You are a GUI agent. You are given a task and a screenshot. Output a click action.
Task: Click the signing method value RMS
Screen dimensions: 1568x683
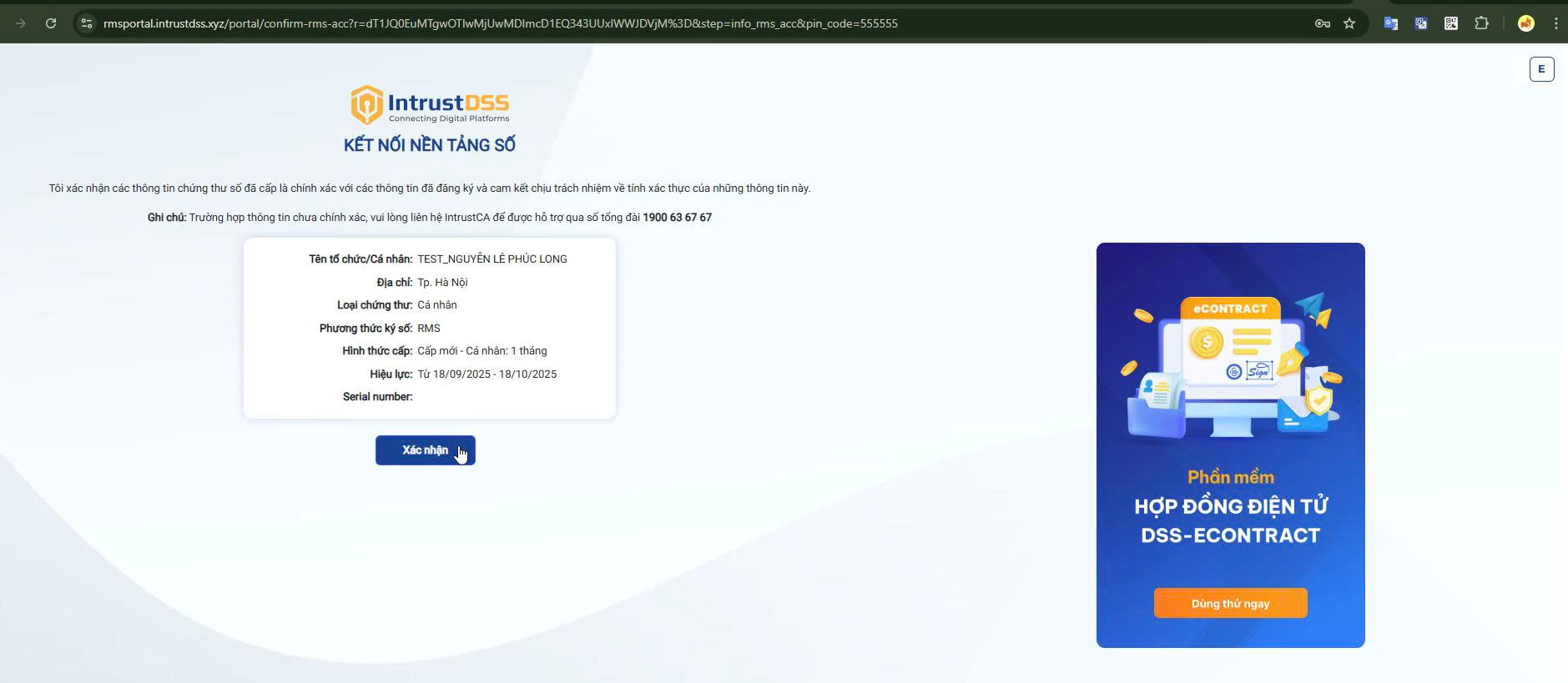point(429,329)
